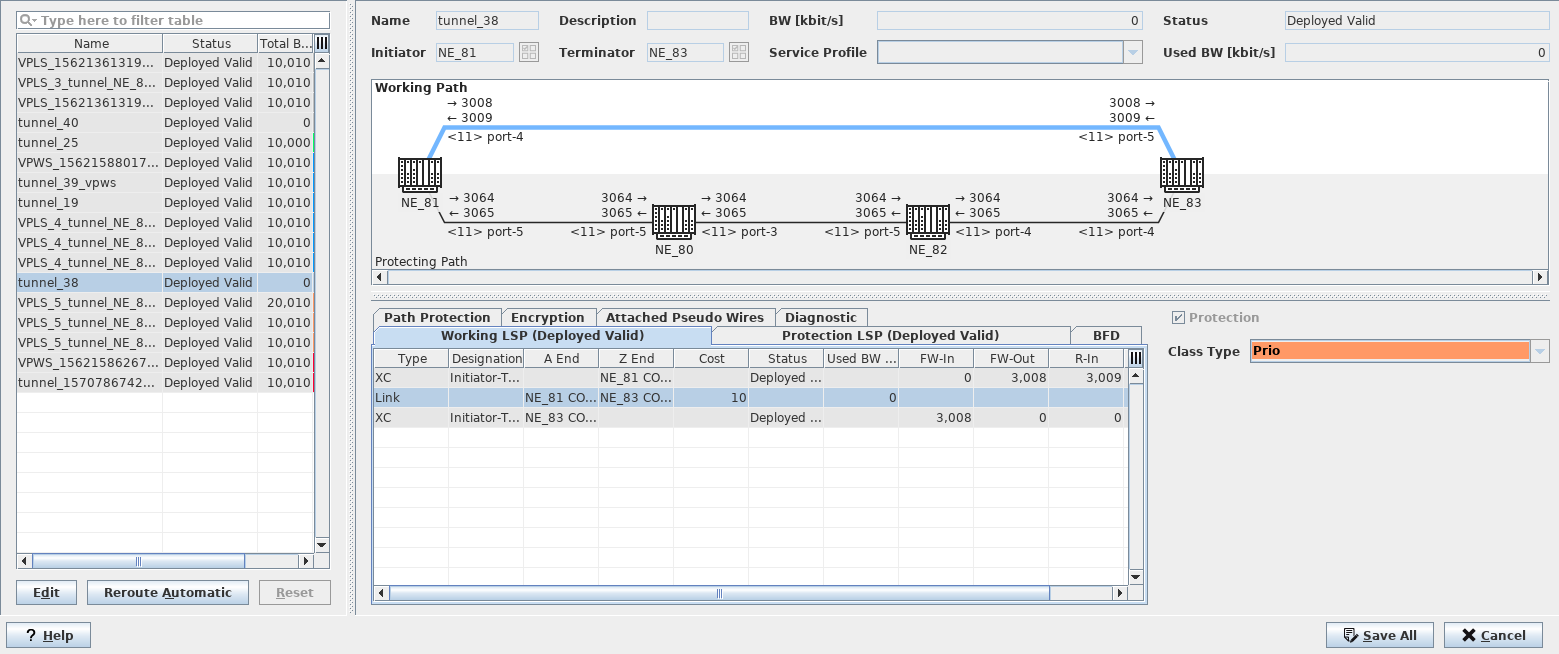Image resolution: width=1559 pixels, height=654 pixels.
Task: Open the Initiator NE selection browser icon
Action: pos(528,52)
